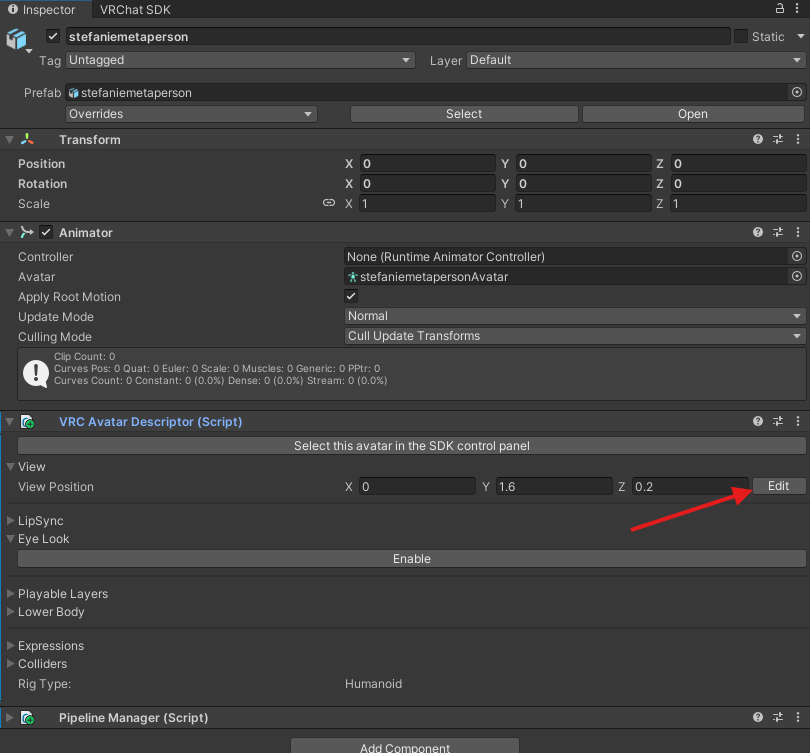Toggle the stefaniemetaperson active checkbox
This screenshot has width=810, height=753.
point(53,36)
